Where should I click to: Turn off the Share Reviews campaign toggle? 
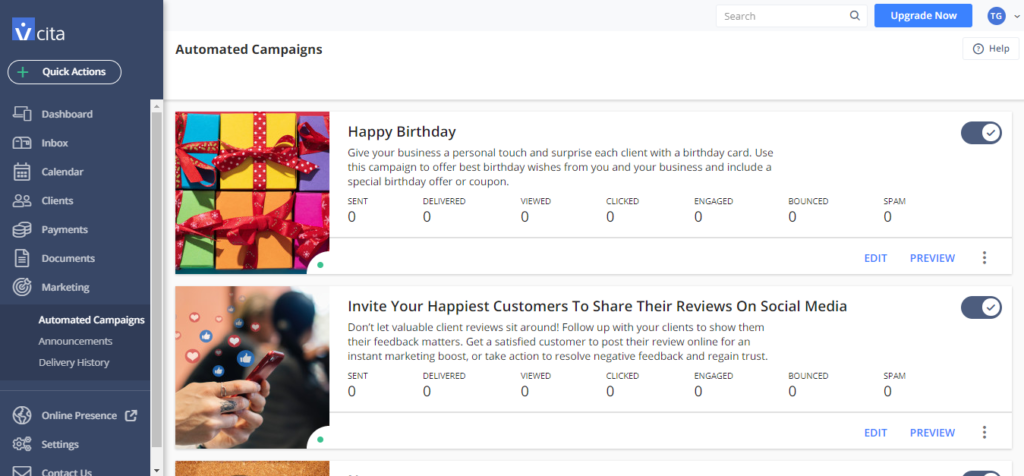pyautogui.click(x=981, y=307)
